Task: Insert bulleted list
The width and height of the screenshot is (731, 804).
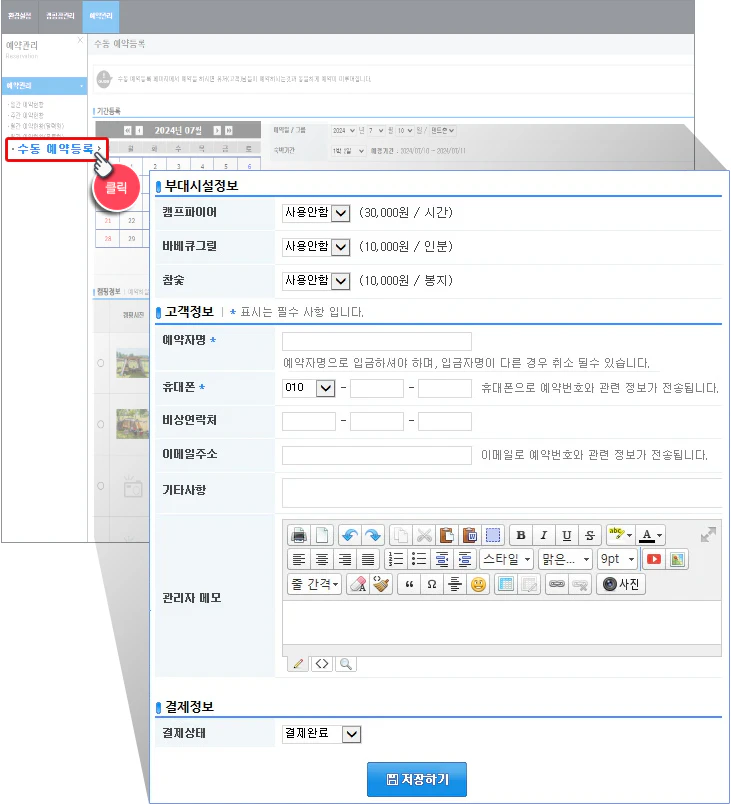Action: tap(419, 559)
